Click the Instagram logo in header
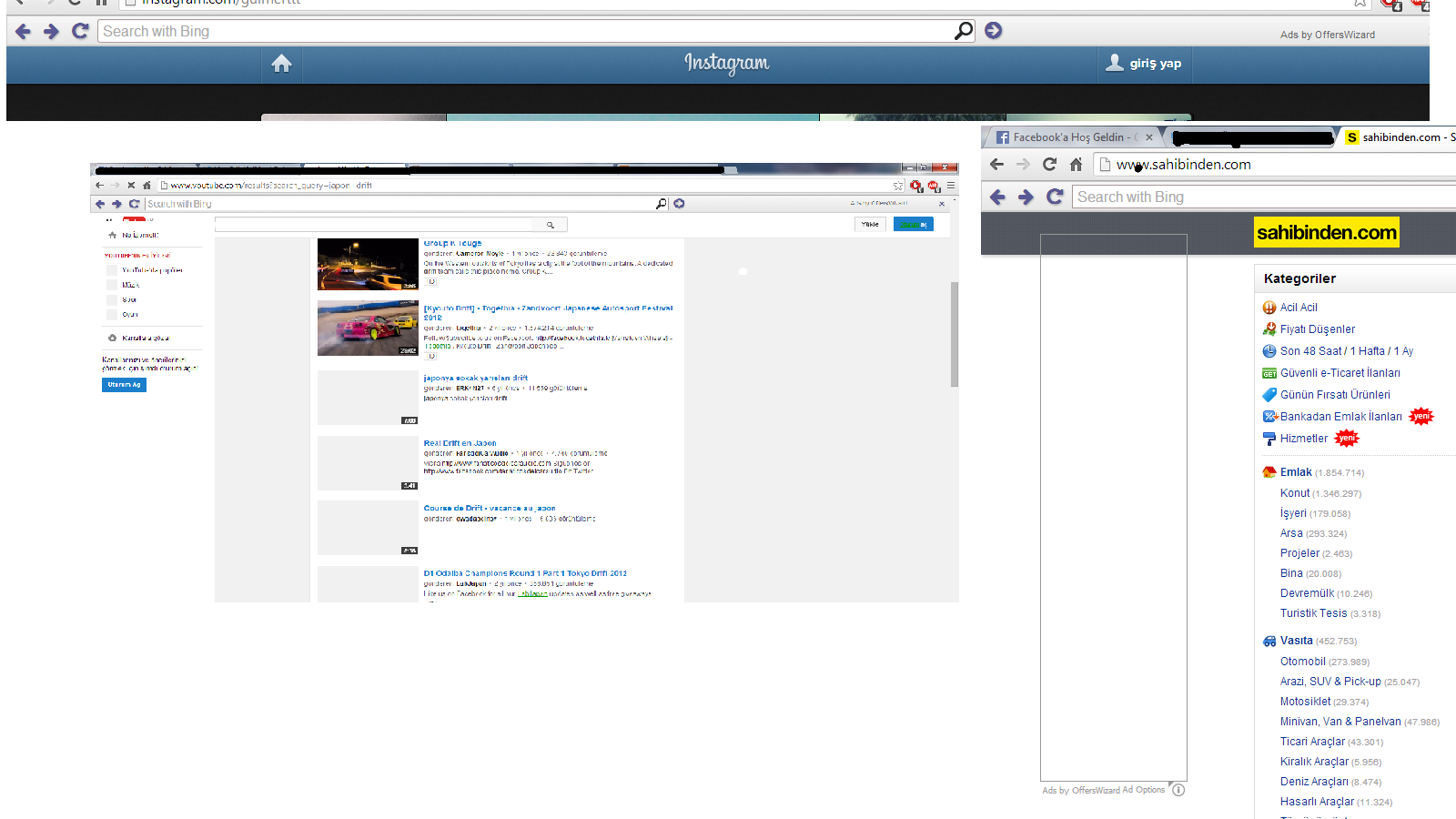 [x=726, y=63]
